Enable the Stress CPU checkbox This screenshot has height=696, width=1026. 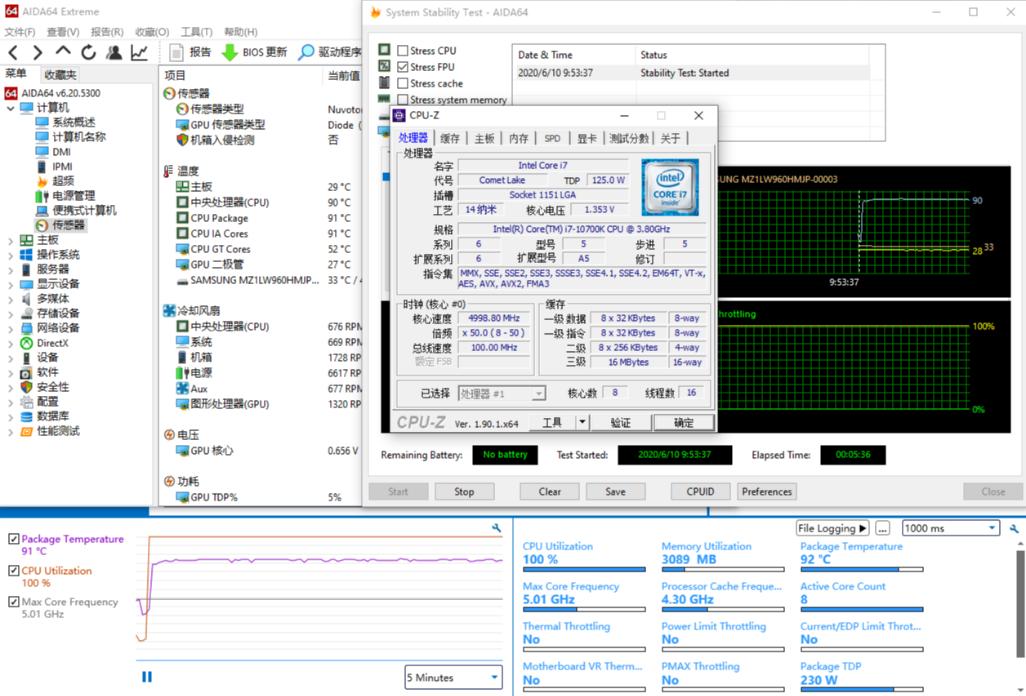click(401, 50)
